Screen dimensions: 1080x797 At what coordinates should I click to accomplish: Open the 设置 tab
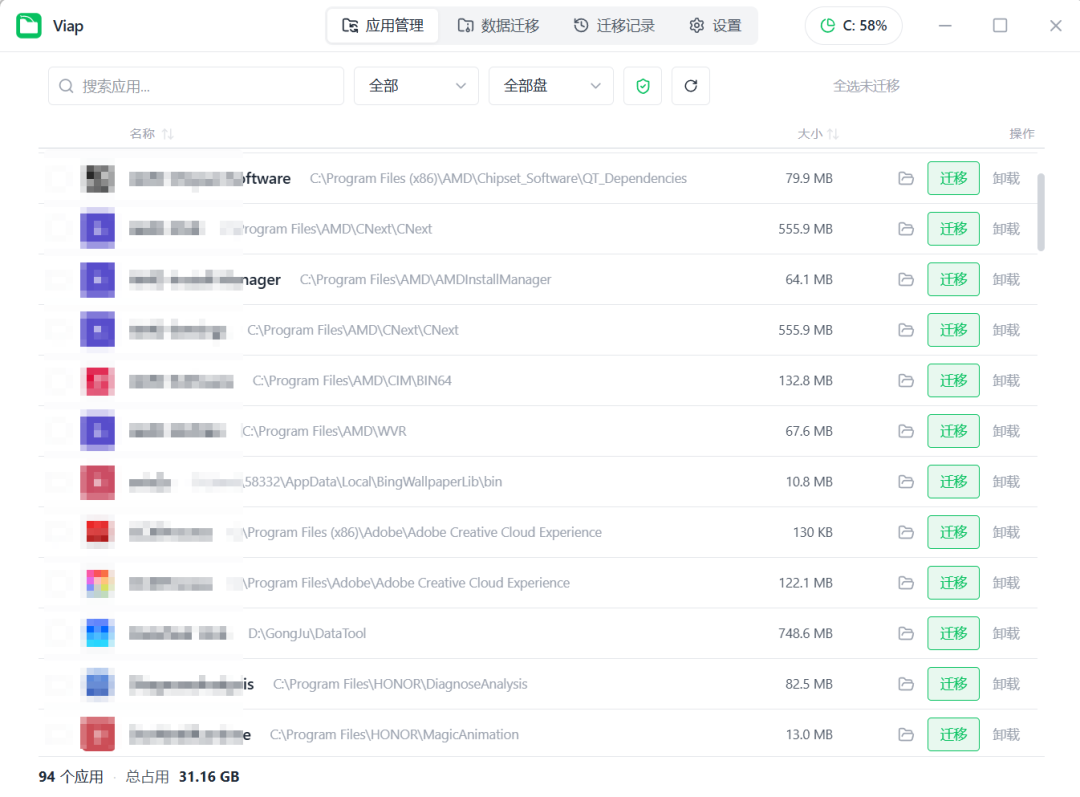pos(715,26)
